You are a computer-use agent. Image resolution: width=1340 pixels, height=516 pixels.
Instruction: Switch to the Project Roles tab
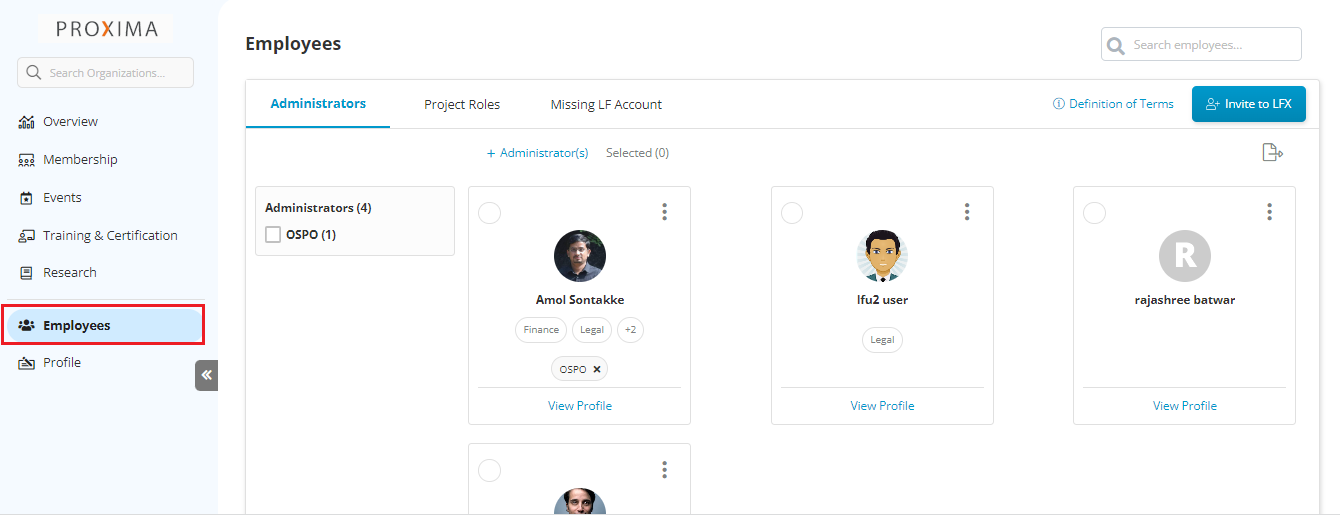pyautogui.click(x=462, y=104)
